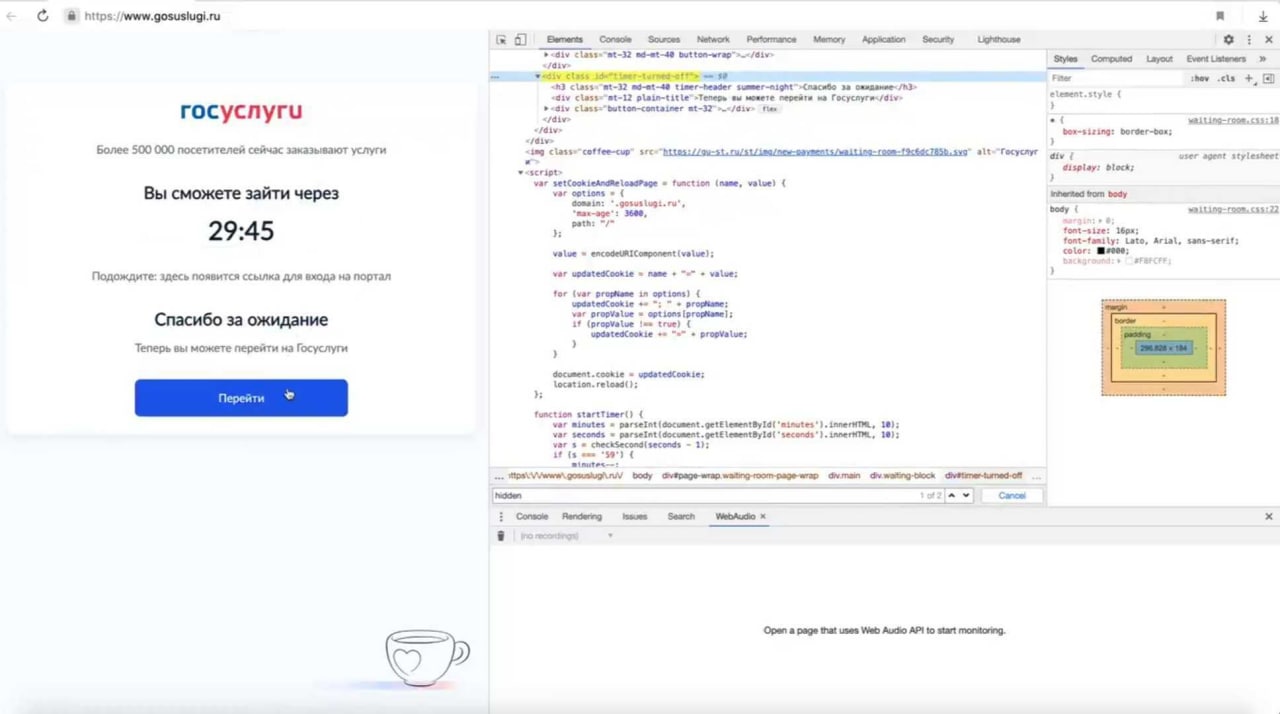Reload the gosuslugi page
The width and height of the screenshot is (1280, 714).
[x=43, y=16]
